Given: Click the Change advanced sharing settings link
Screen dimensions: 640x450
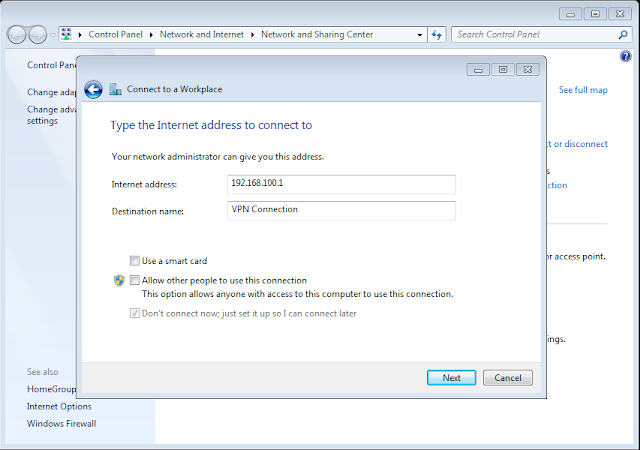Looking at the screenshot, I should (x=51, y=115).
